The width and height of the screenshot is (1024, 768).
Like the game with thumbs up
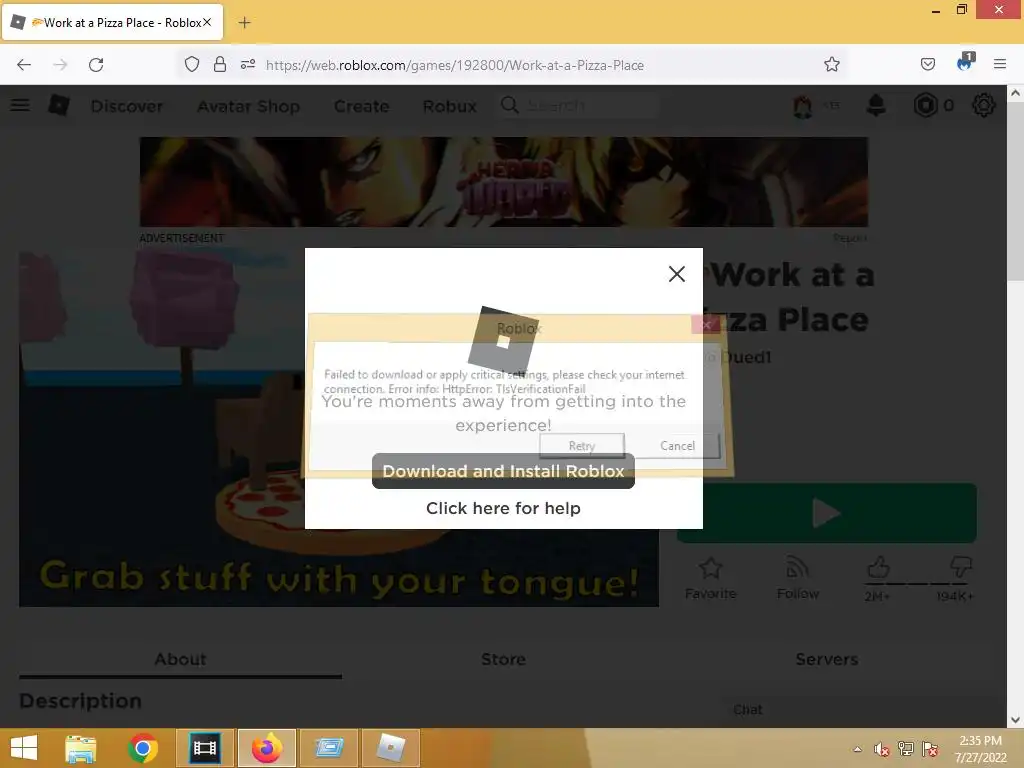[878, 568]
